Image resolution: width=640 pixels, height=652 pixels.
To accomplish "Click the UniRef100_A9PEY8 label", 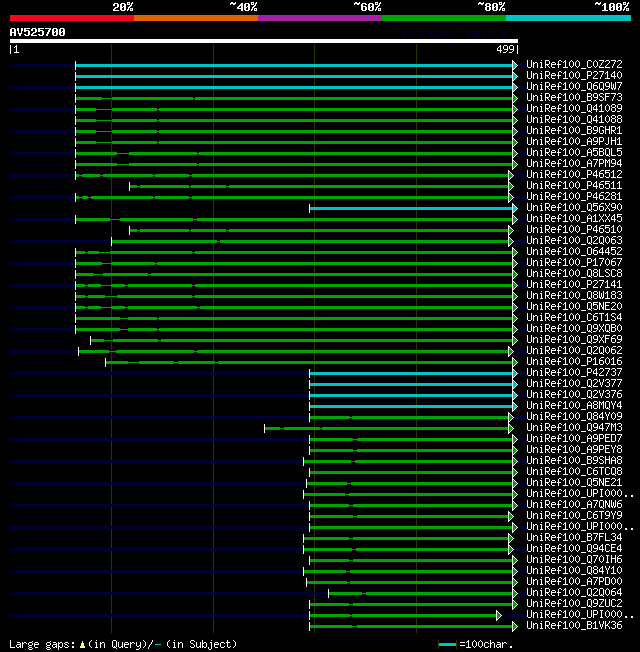I will point(574,450).
